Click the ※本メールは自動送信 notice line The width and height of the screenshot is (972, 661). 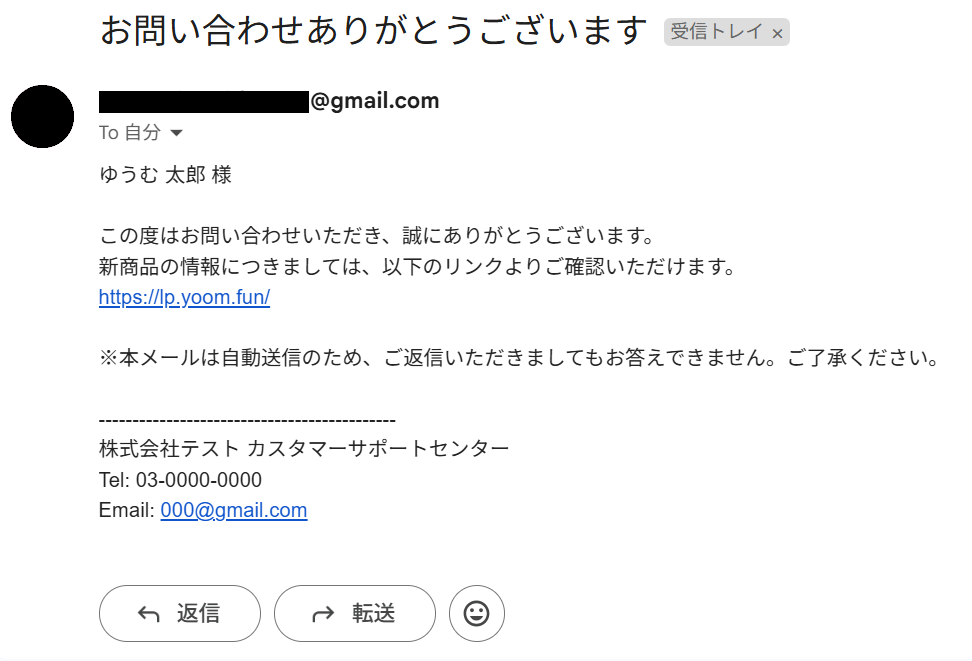518,358
